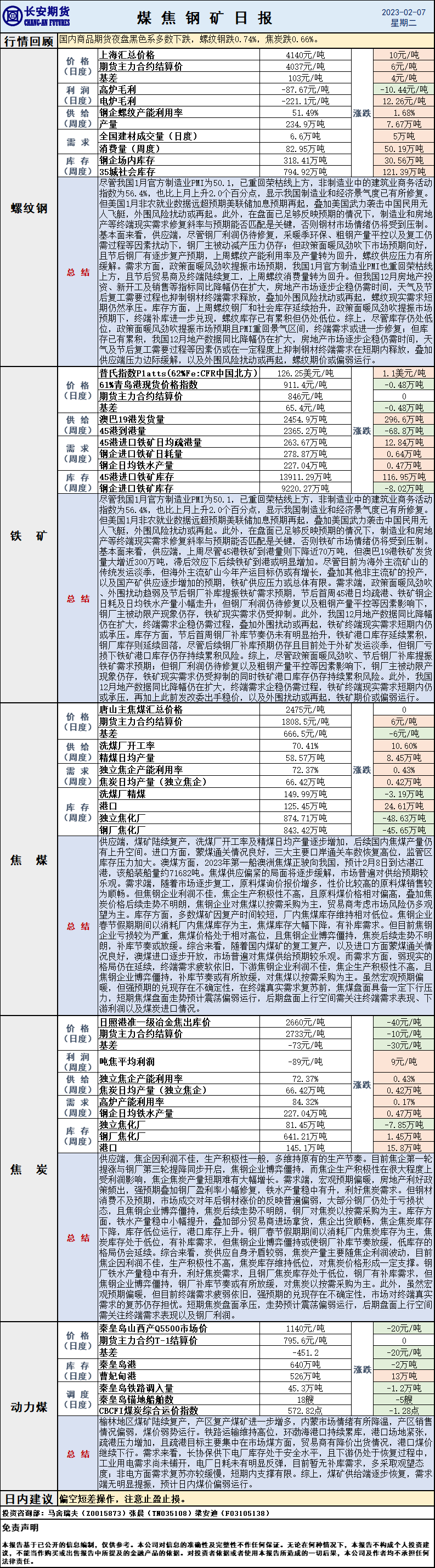Screen dimensions: 435x1568
Task: Click the 唐山主焦煤汇总价格 row label
Action: coord(140,710)
